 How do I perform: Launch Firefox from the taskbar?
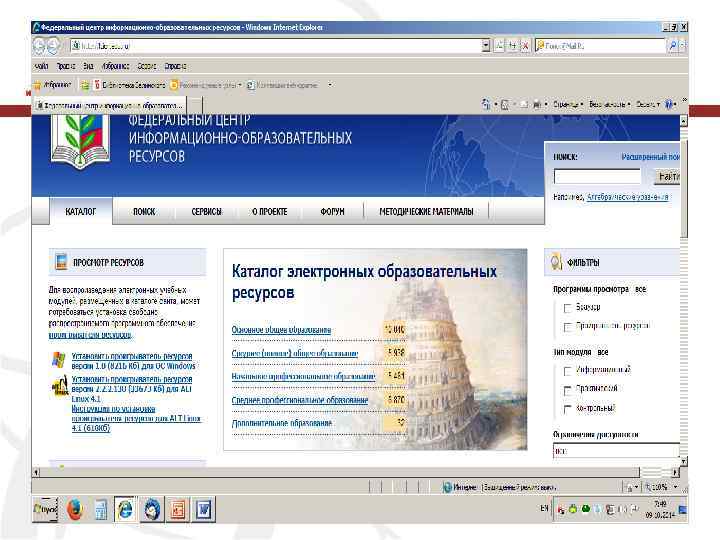click(x=75, y=510)
